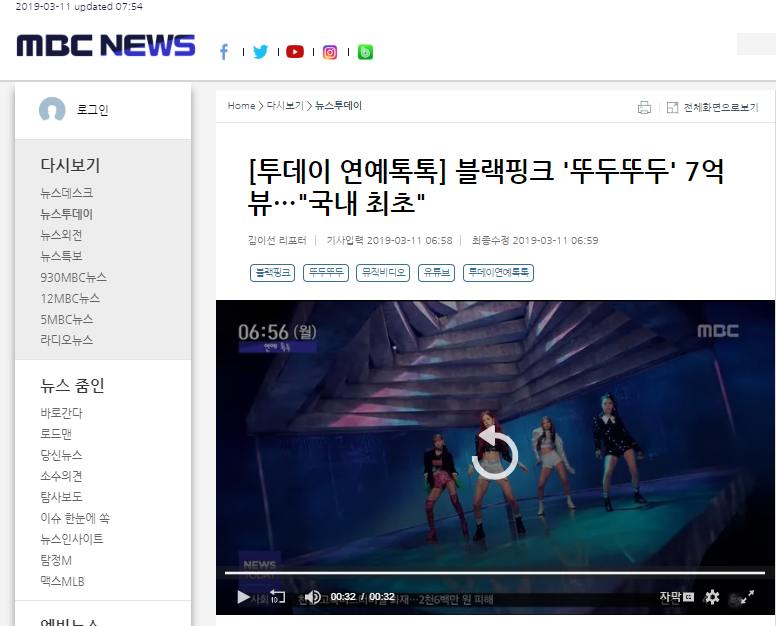Open 바로간다 under 뉴스 줌인
The width and height of the screenshot is (776, 626).
tap(61, 413)
